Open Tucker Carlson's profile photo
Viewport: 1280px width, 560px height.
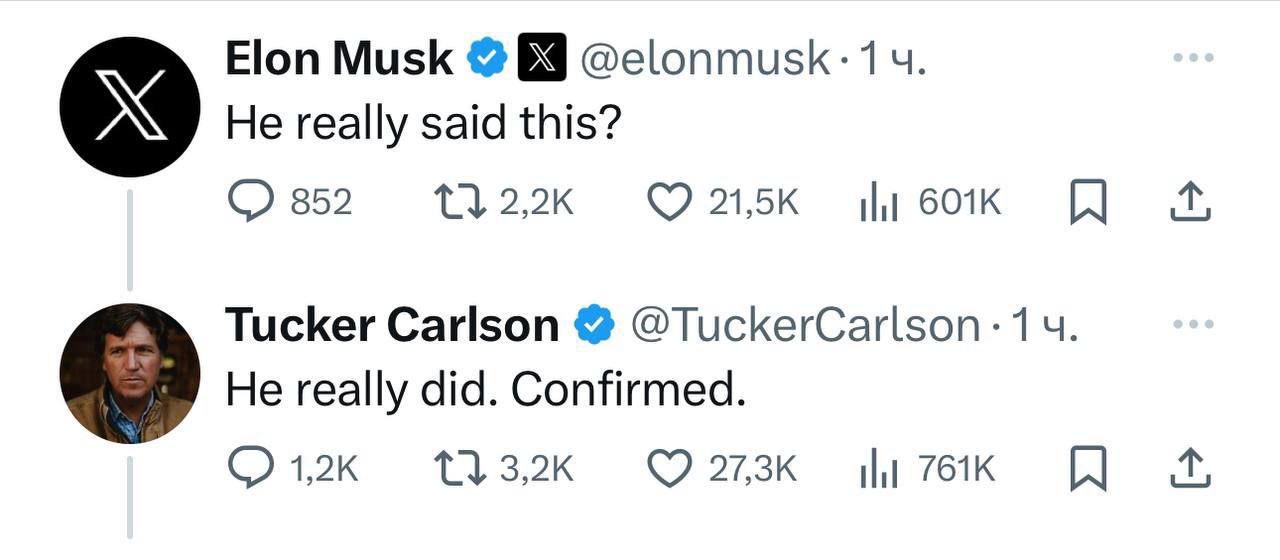click(130, 373)
